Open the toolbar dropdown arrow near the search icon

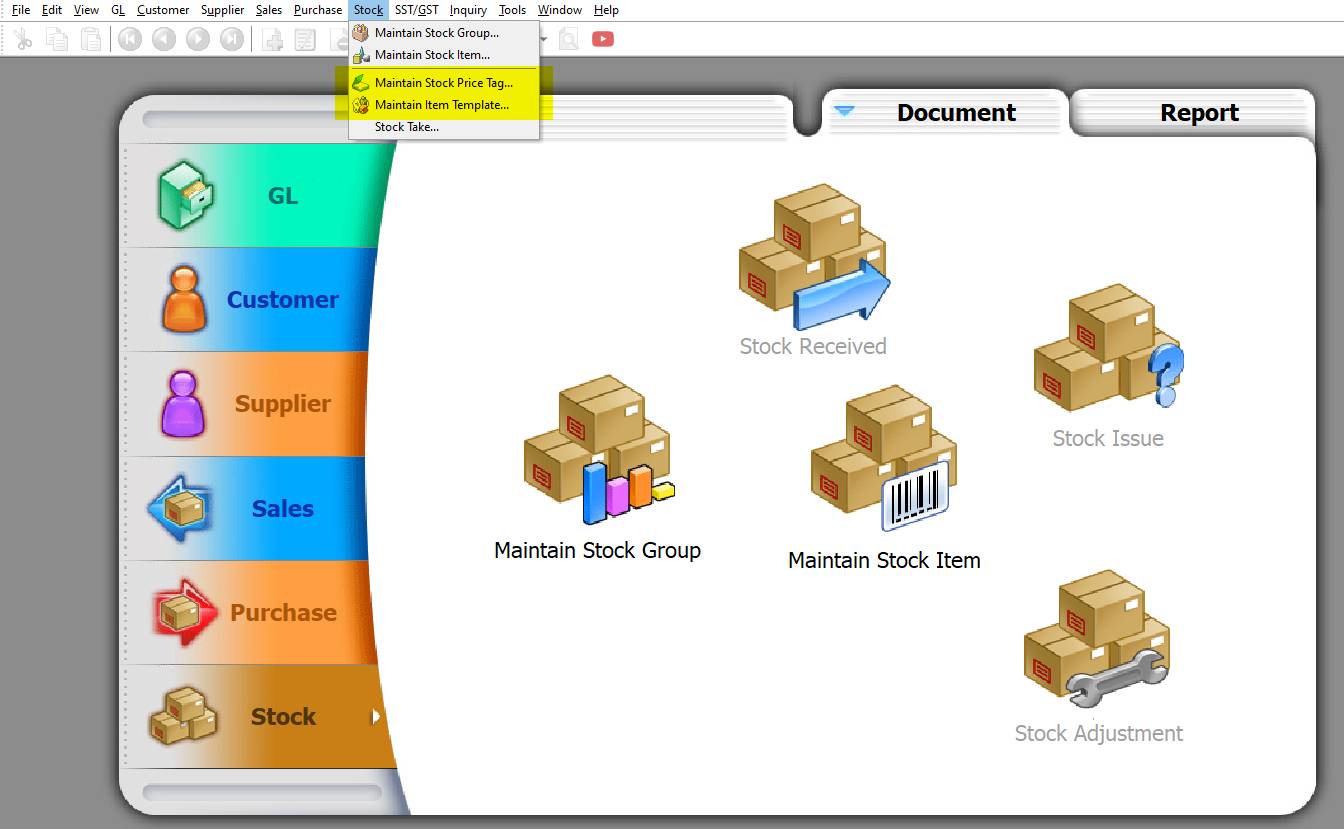click(543, 39)
